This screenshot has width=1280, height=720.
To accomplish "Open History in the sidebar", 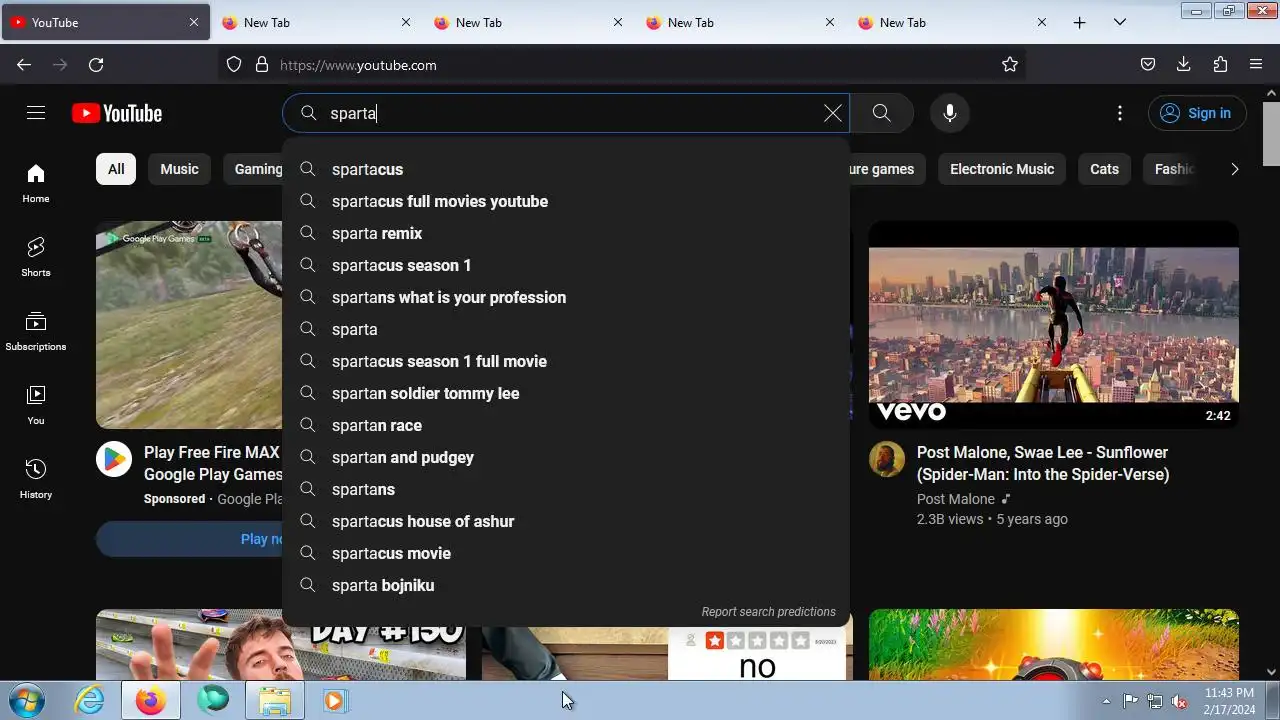I will pos(36,479).
